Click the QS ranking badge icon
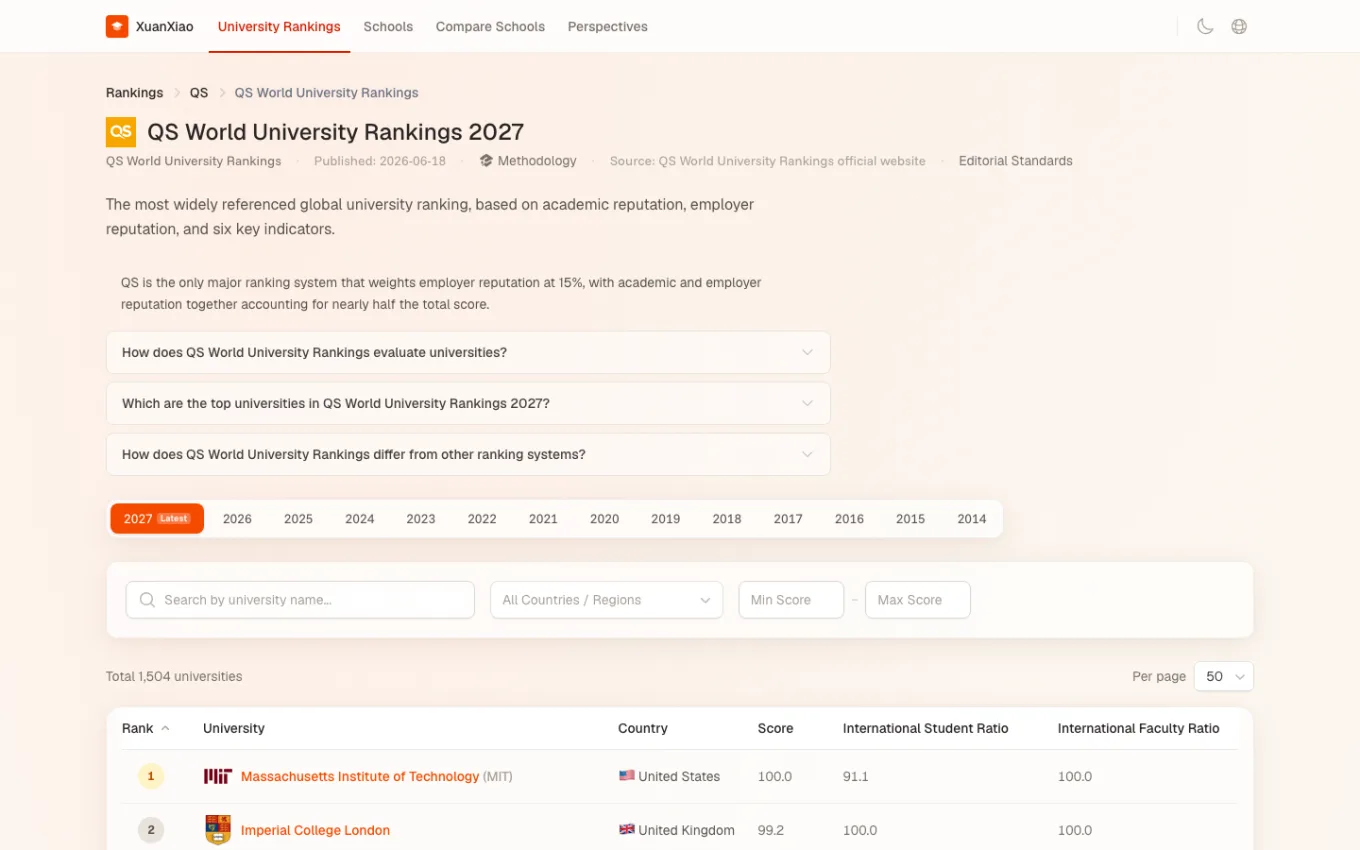 [x=121, y=132]
